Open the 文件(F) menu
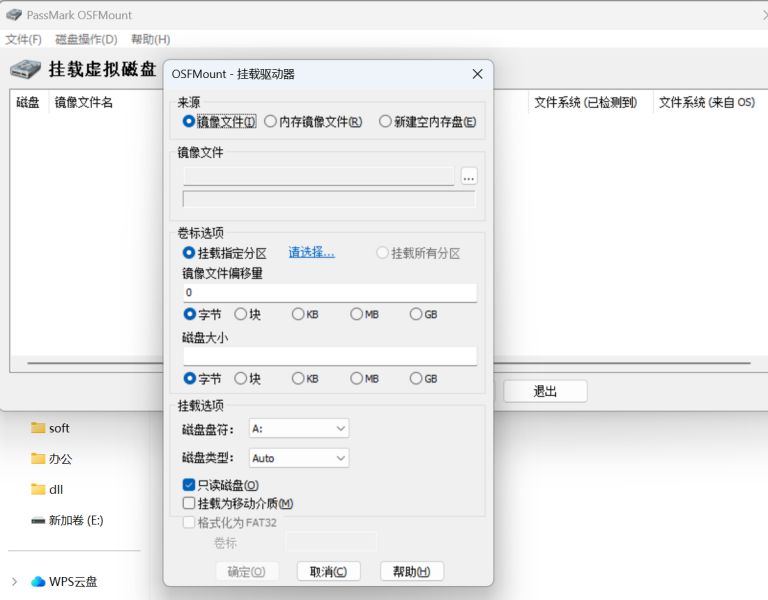 coord(23,39)
